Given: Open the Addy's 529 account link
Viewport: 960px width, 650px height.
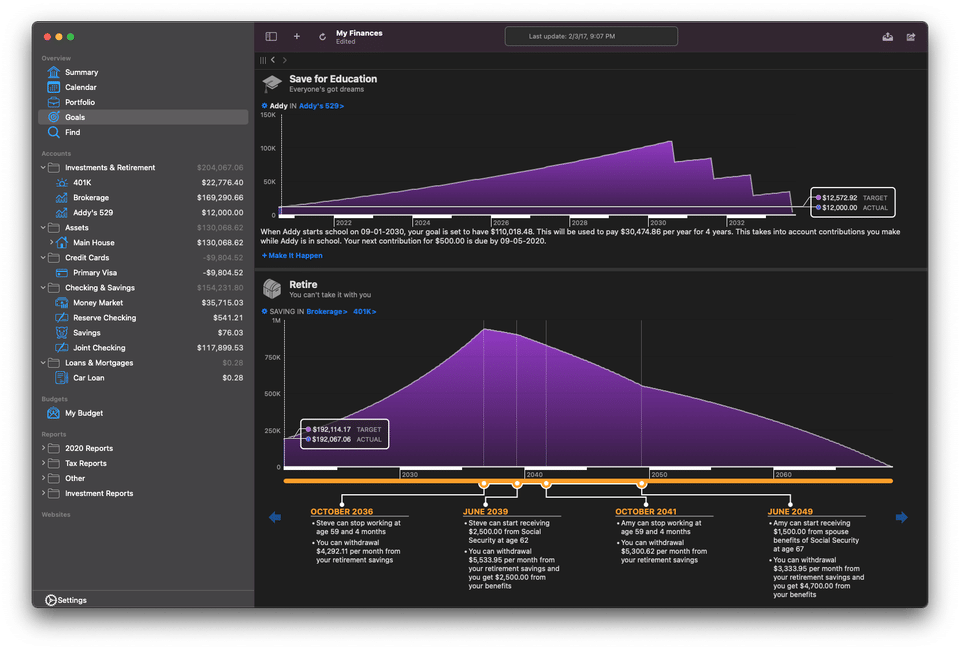Looking at the screenshot, I should click(321, 105).
